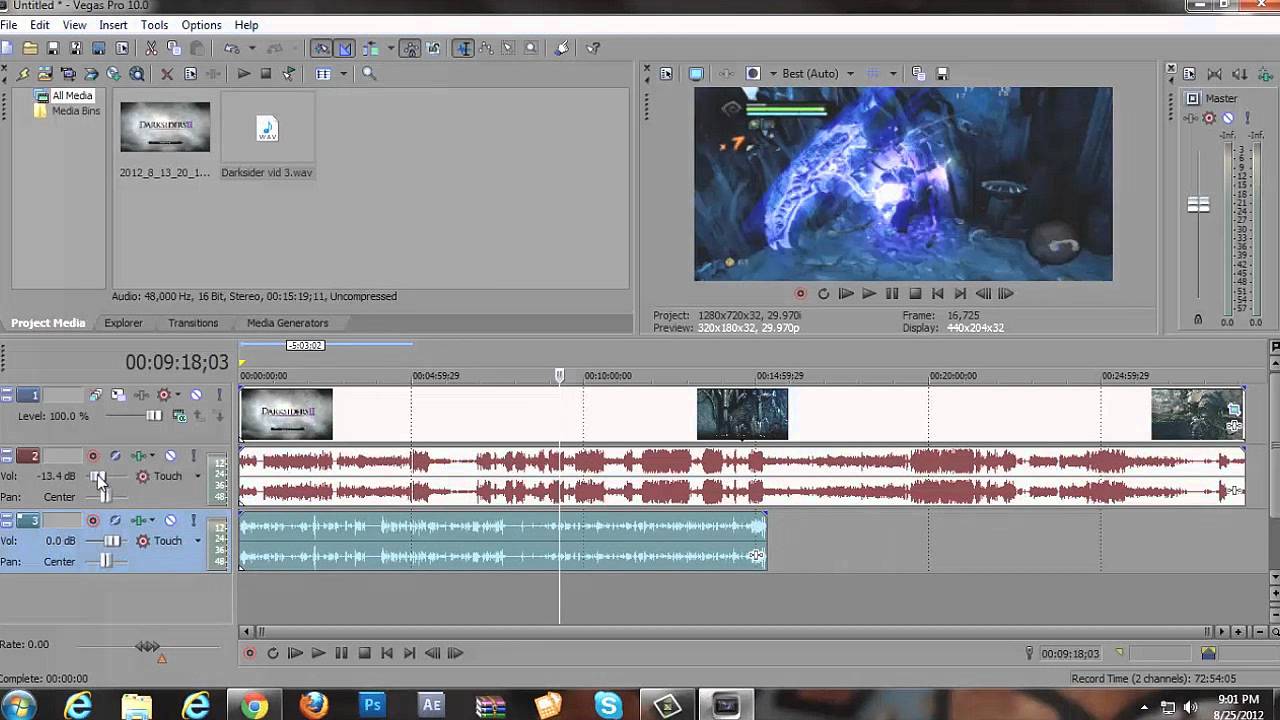Select the Envelope Edit Tool icon

485,48
